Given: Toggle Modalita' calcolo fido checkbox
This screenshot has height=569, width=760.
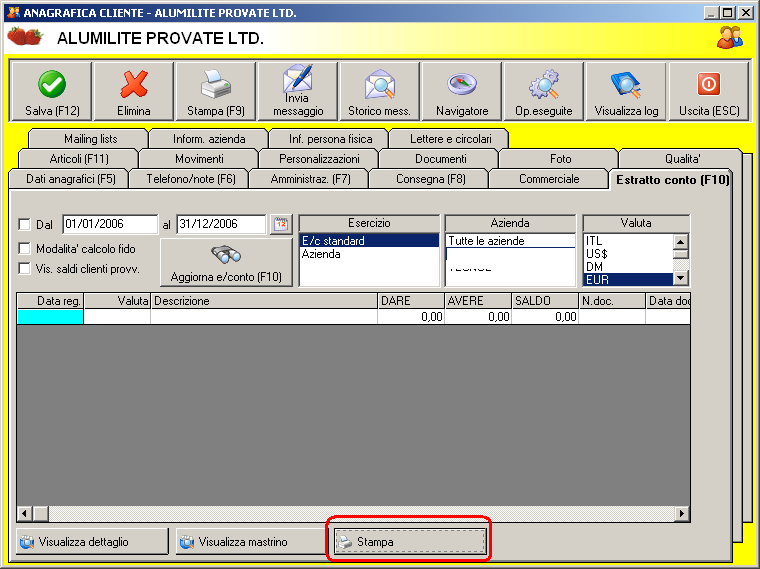Looking at the screenshot, I should click(x=24, y=249).
